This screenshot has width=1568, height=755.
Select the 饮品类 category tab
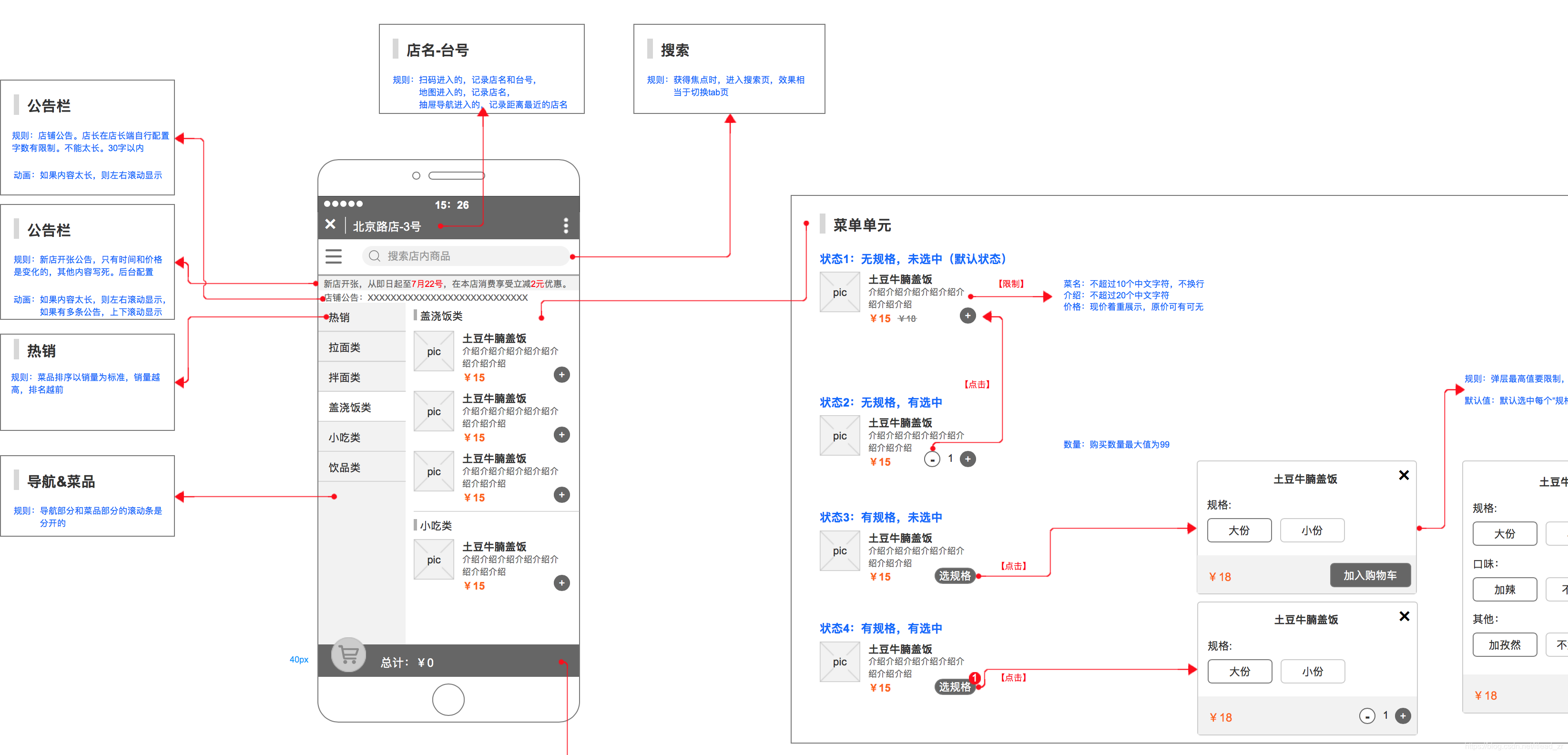click(x=362, y=468)
